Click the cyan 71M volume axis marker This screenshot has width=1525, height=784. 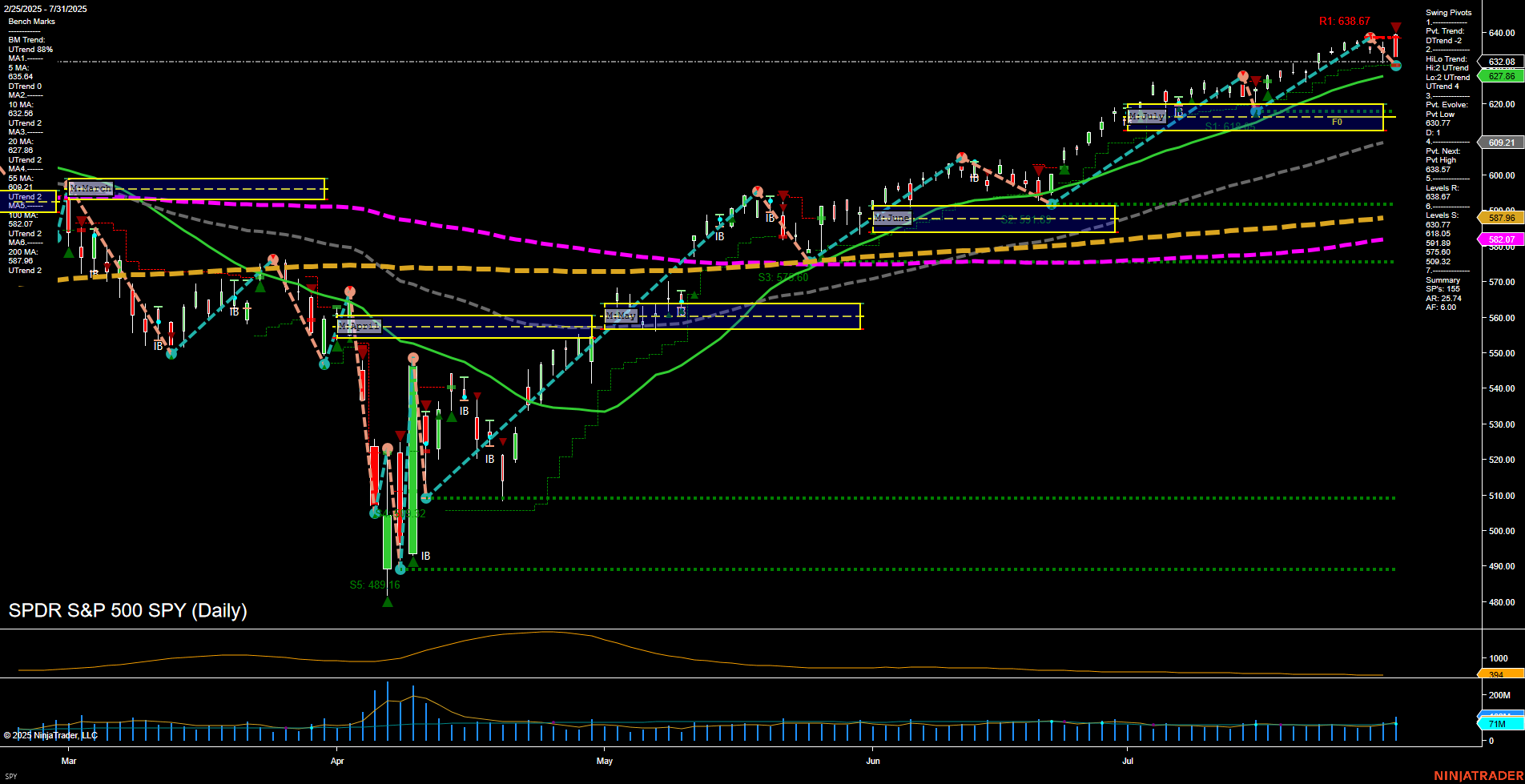click(x=1500, y=723)
